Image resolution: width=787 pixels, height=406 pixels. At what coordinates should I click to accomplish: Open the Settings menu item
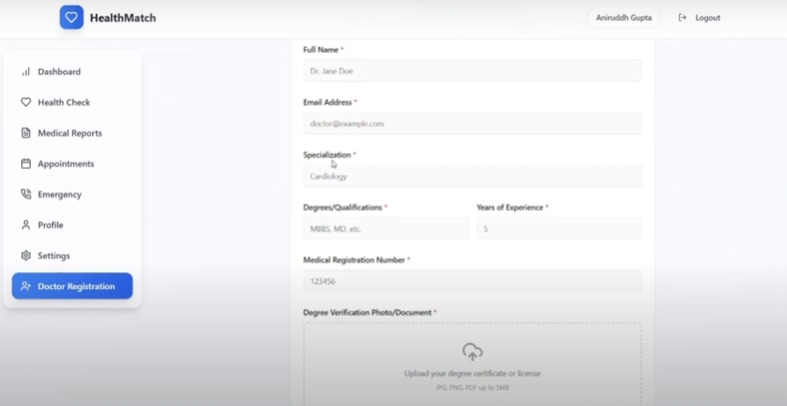(x=72, y=255)
